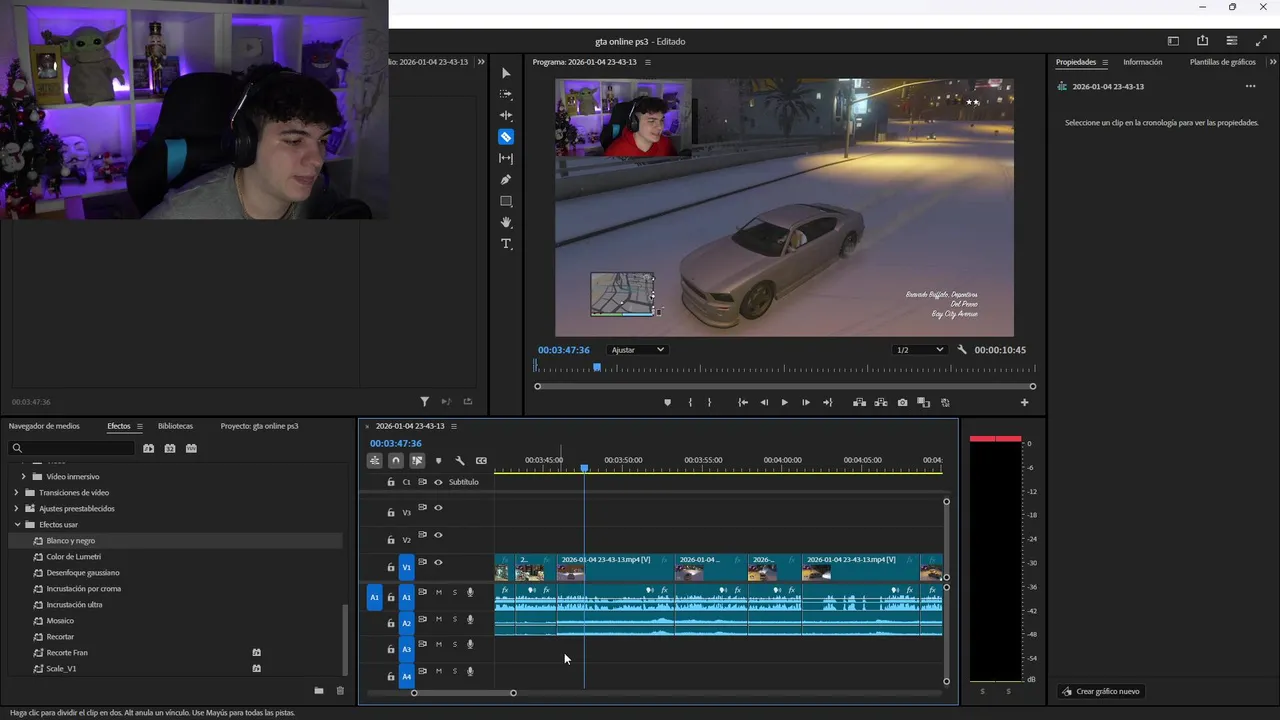
Task: Toggle lock on track V1
Action: (x=391, y=567)
